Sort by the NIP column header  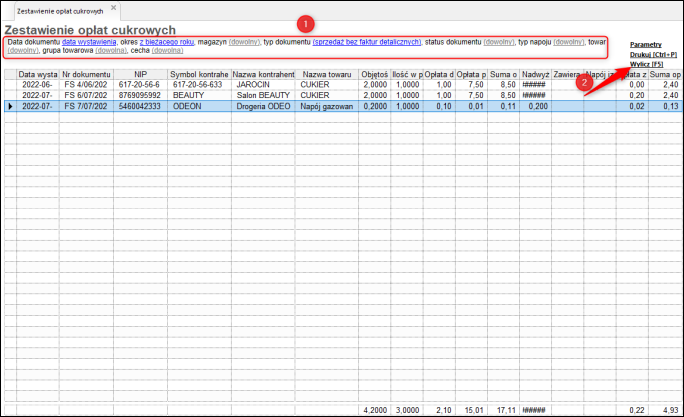(140, 74)
